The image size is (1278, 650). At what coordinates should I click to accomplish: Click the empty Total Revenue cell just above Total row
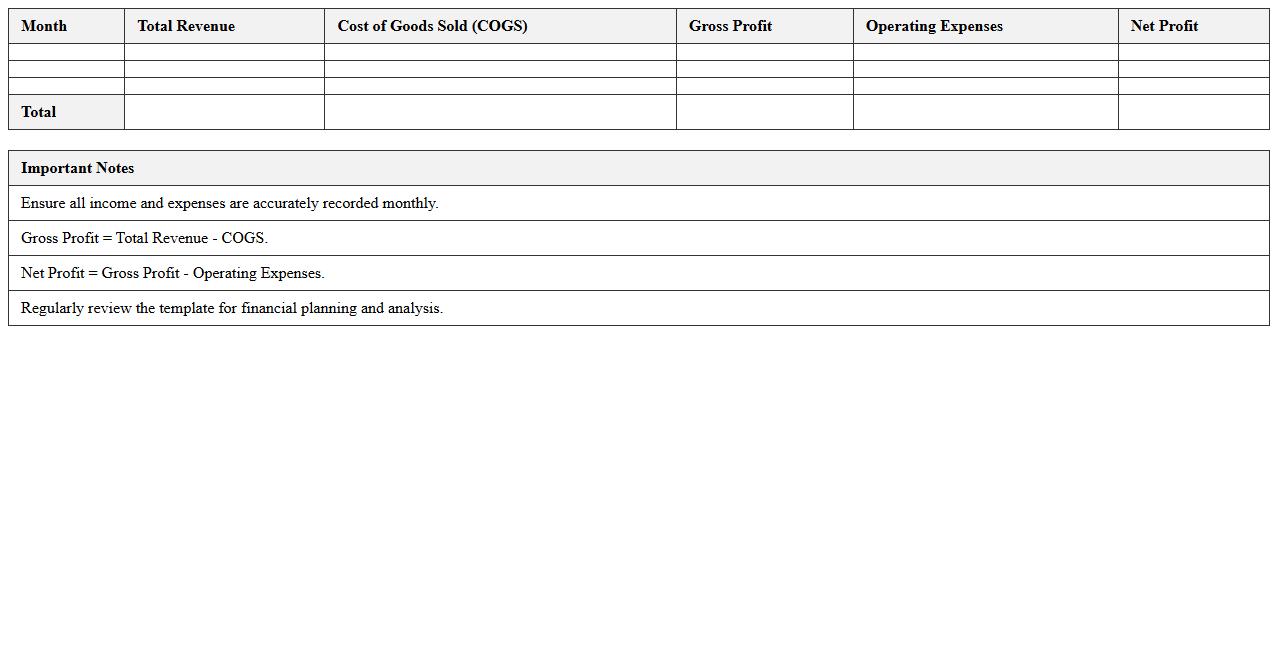coord(224,86)
